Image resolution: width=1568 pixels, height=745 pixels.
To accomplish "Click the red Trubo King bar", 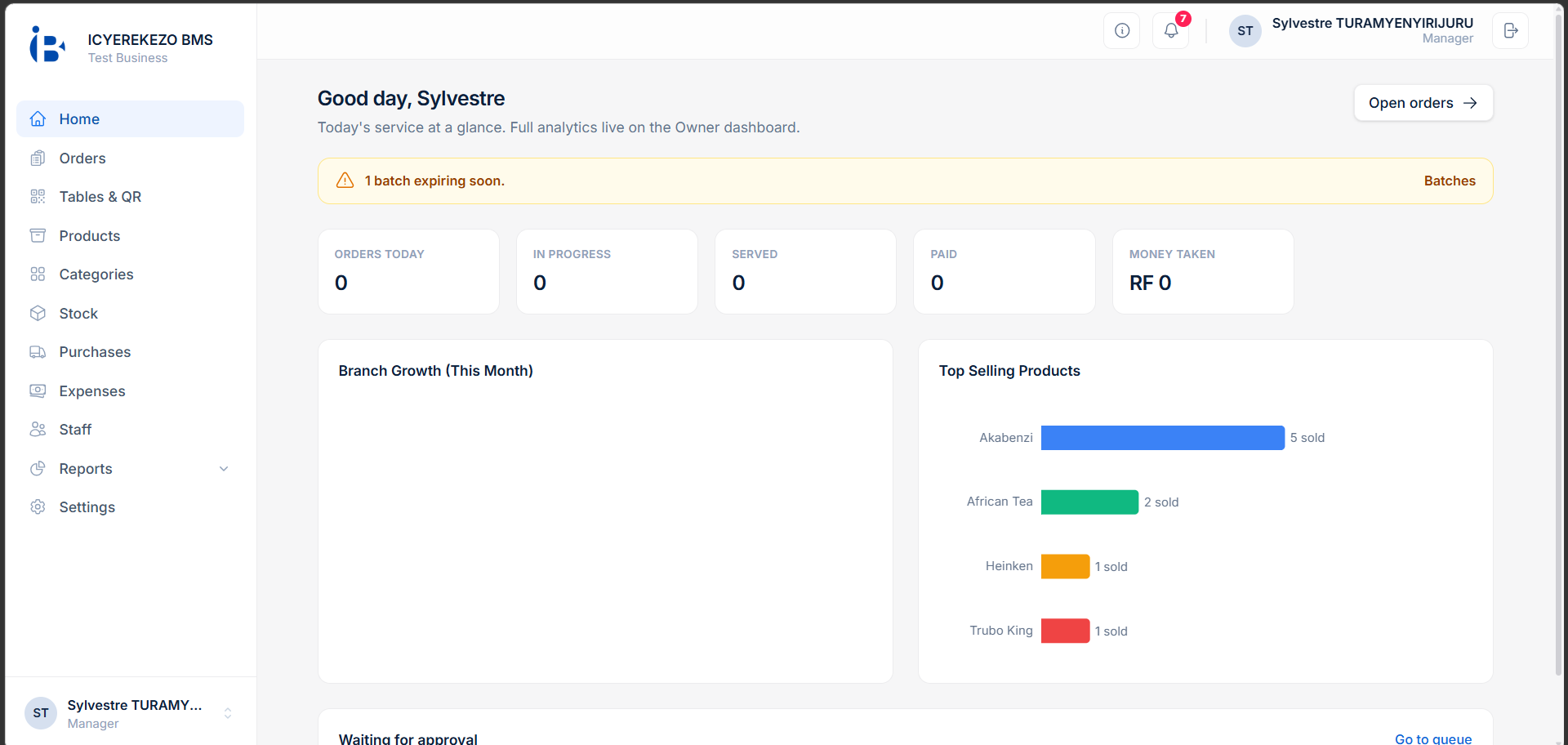I will coord(1065,631).
